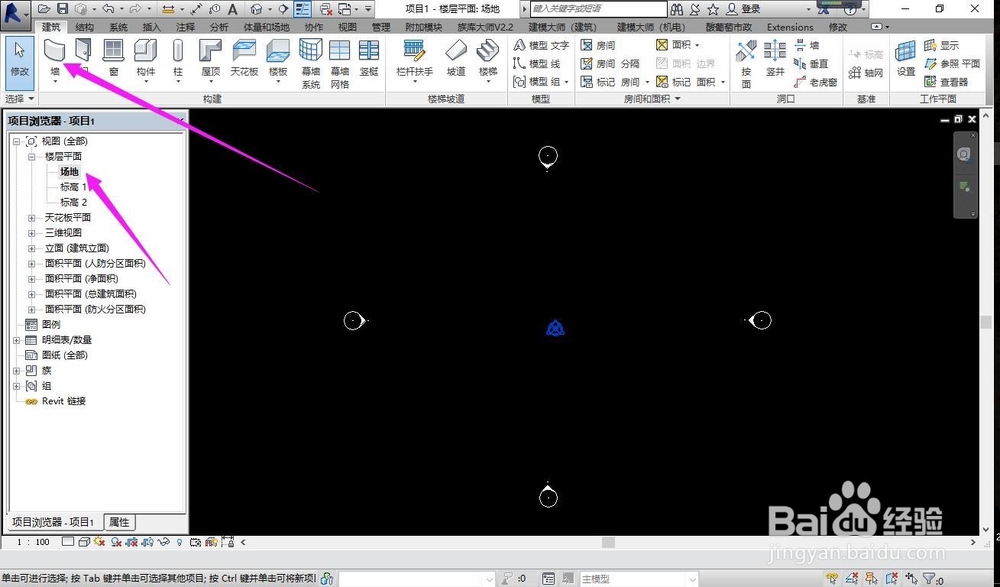Collapse the 视图 (全部) tree node
Image resolution: width=1000 pixels, height=587 pixels.
[x=17, y=141]
